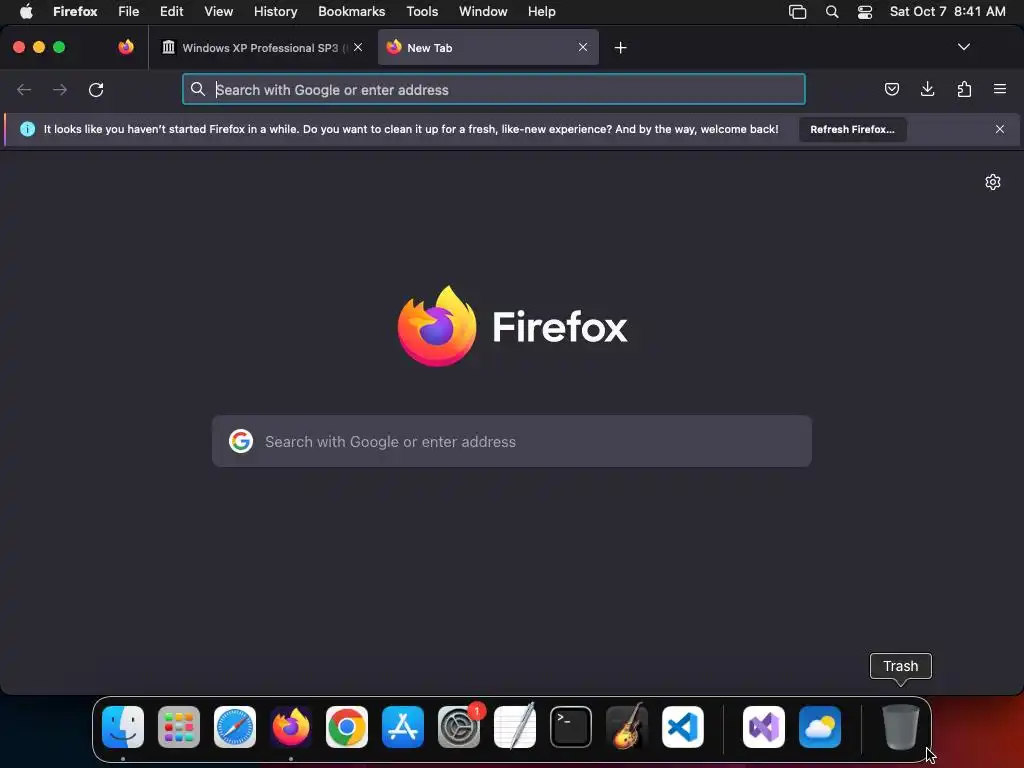This screenshot has width=1024, height=768.
Task: Open Spotlight search in the menu bar
Action: (x=831, y=11)
